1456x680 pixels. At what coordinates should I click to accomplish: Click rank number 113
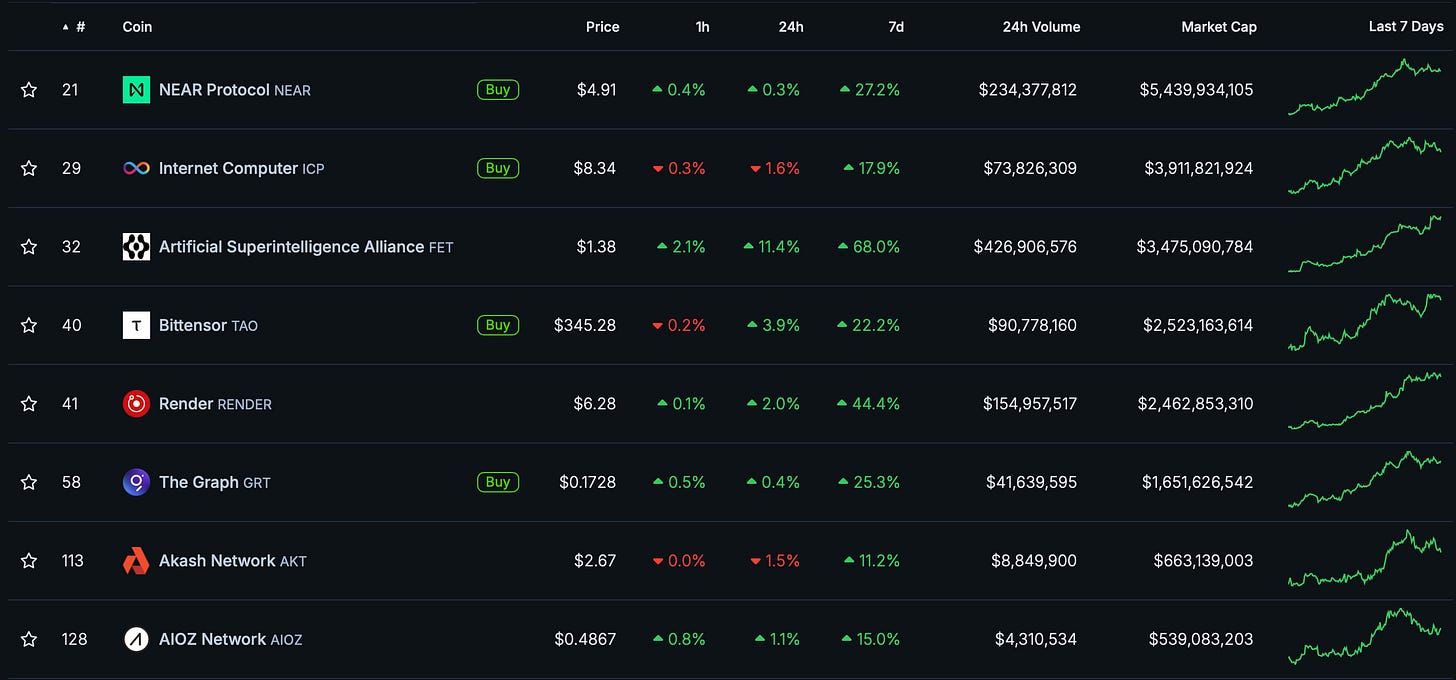73,561
